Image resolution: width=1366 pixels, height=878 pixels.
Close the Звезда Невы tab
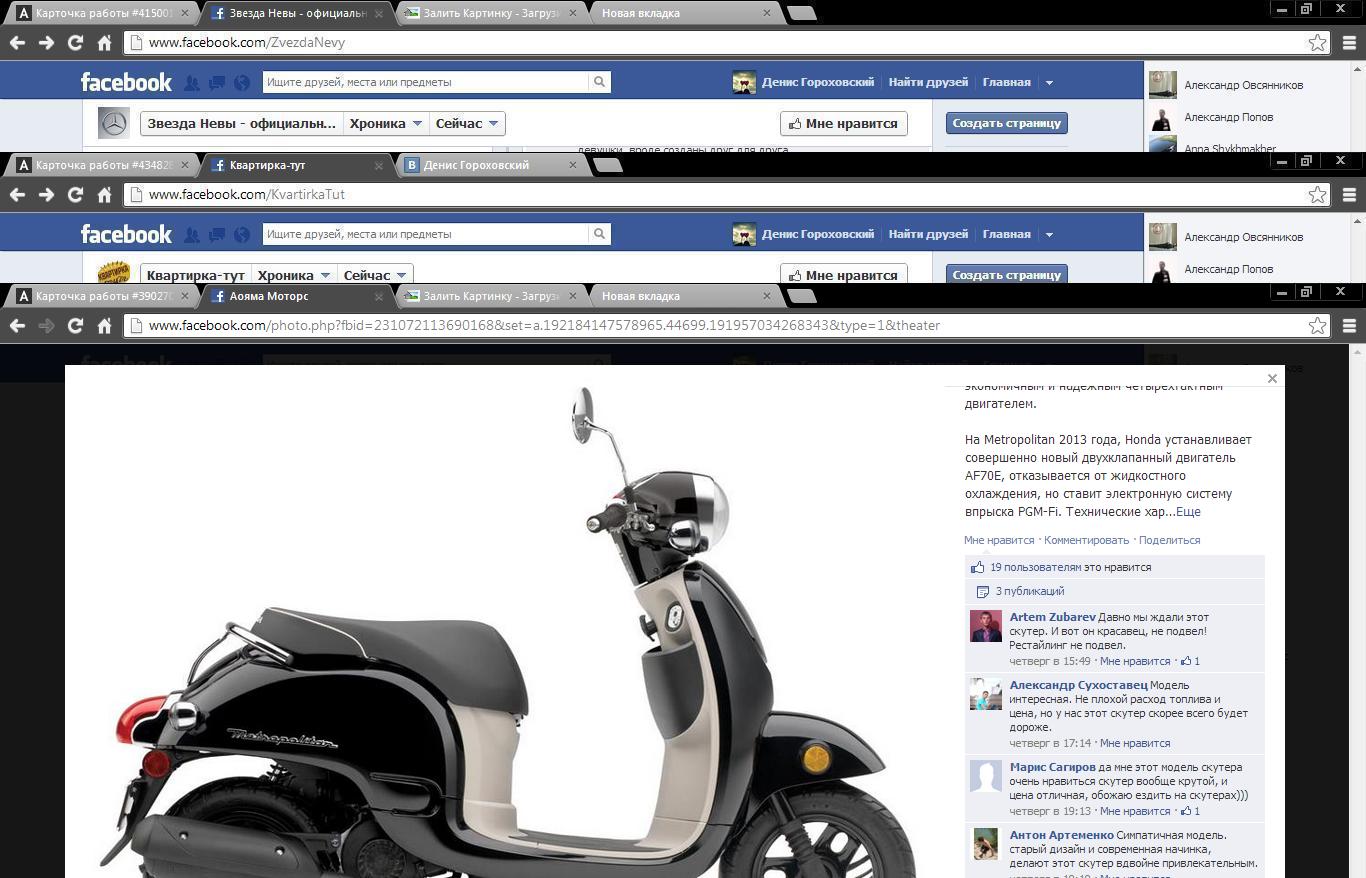[379, 14]
